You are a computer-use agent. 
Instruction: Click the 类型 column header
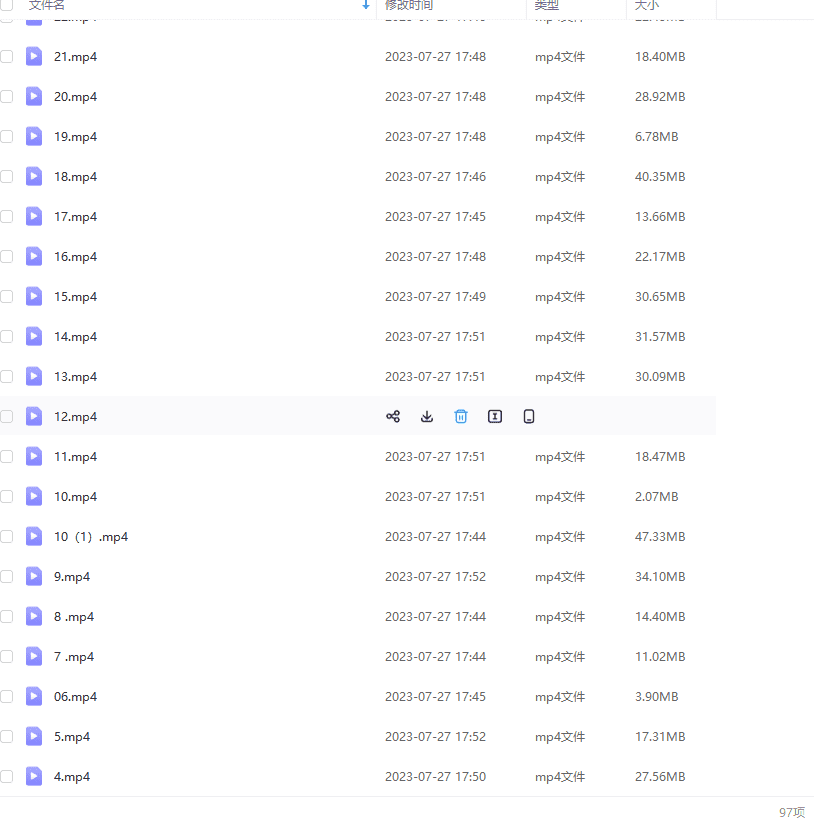click(x=547, y=6)
